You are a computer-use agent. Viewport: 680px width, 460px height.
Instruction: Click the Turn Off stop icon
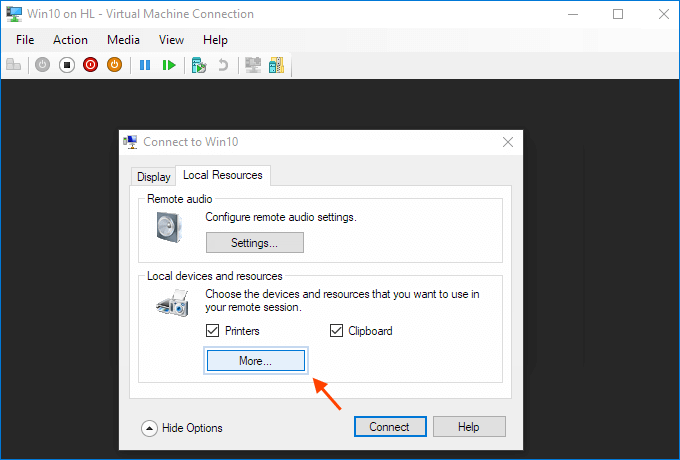click(x=67, y=65)
